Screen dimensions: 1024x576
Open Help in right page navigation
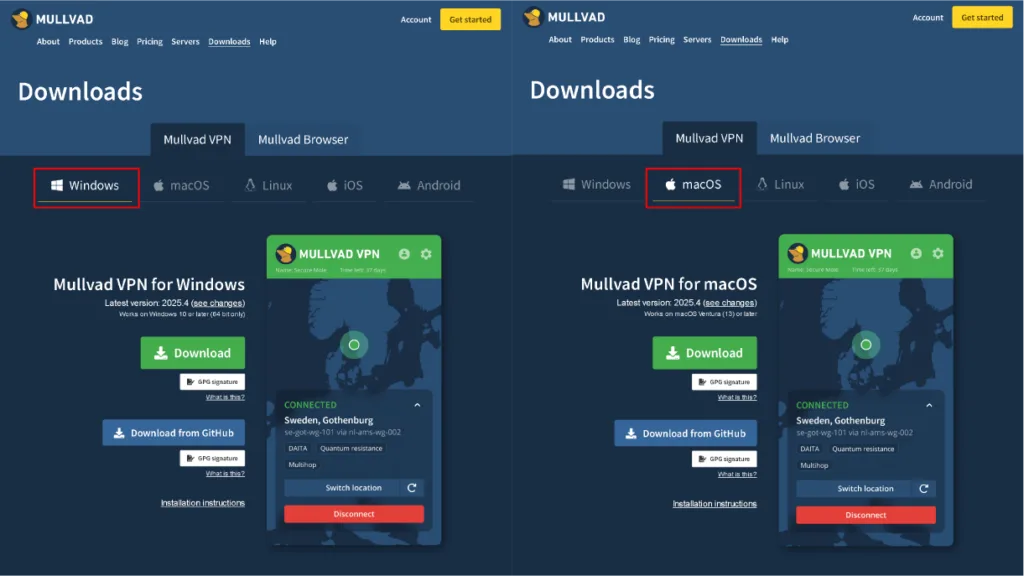[780, 39]
